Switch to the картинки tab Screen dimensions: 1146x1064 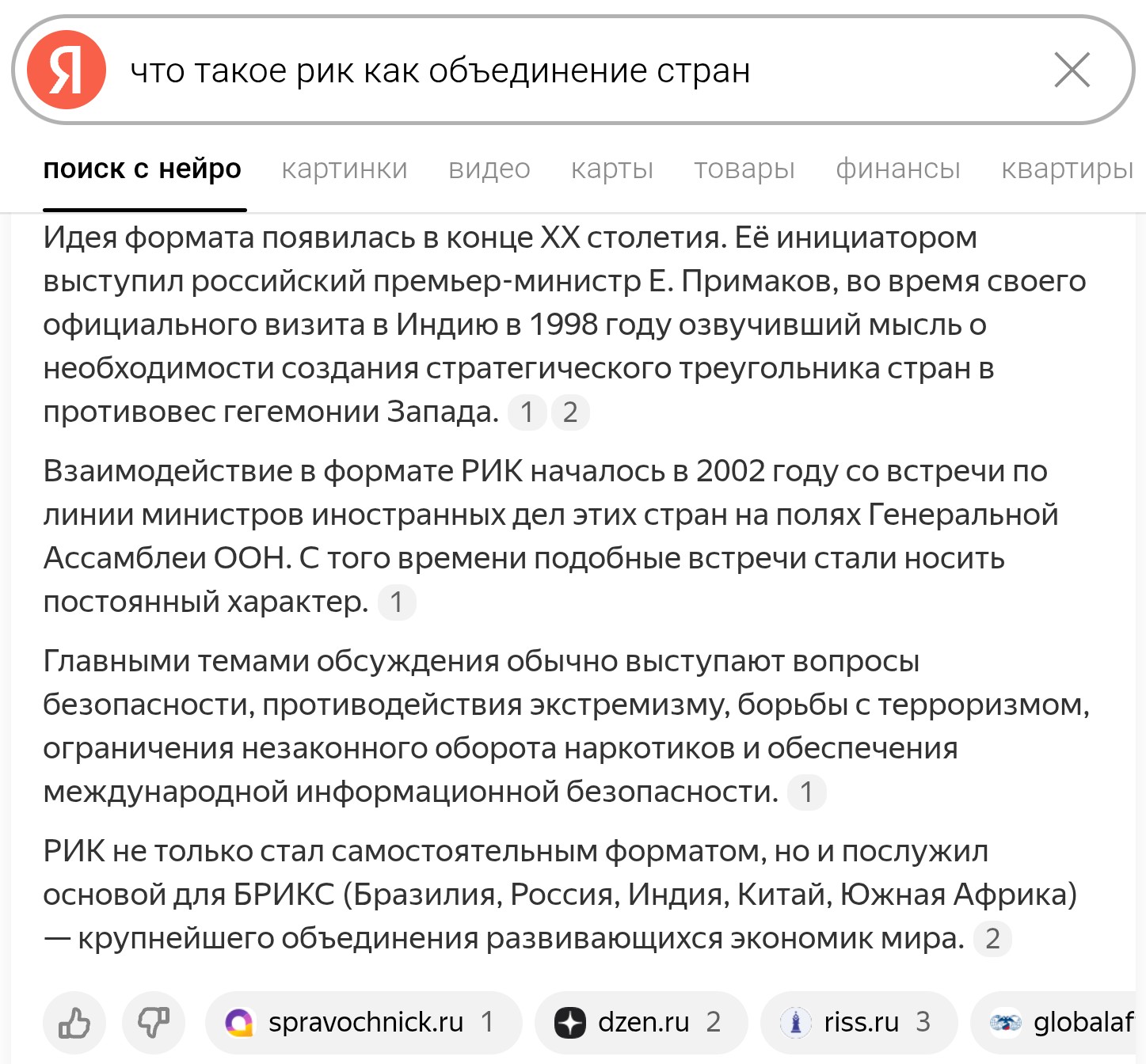click(345, 169)
